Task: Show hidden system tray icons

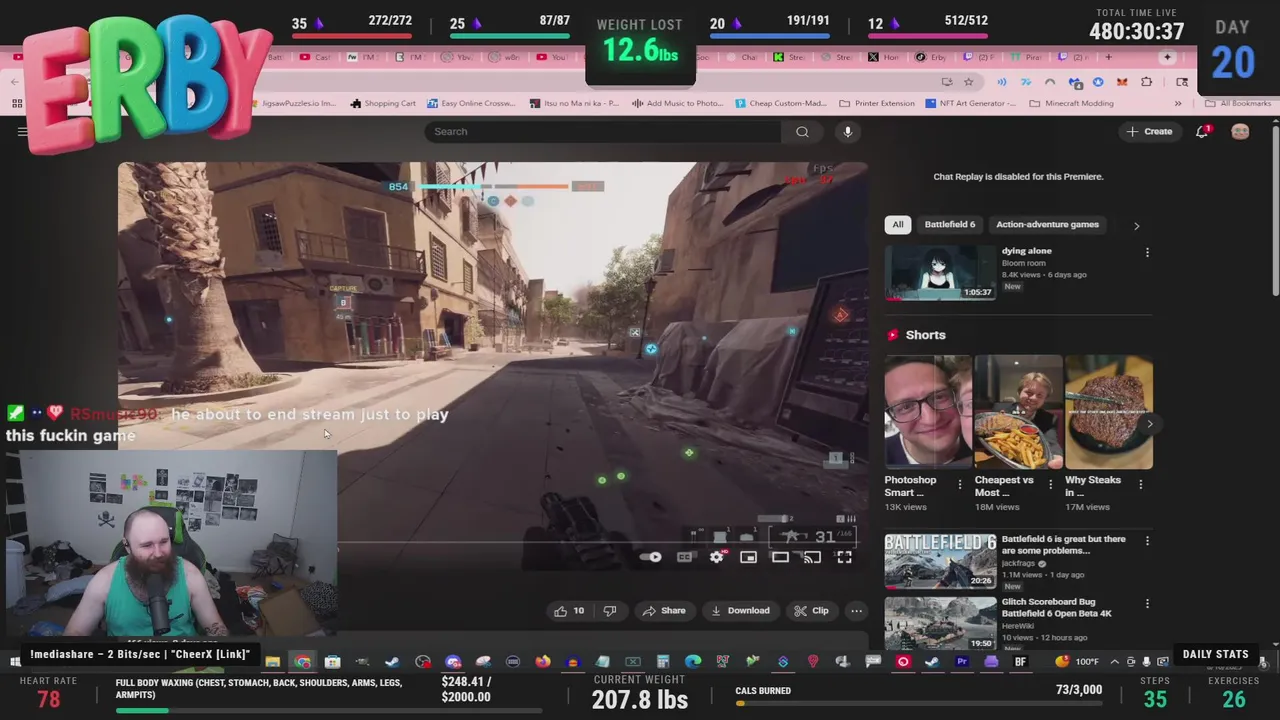Action: [1114, 661]
